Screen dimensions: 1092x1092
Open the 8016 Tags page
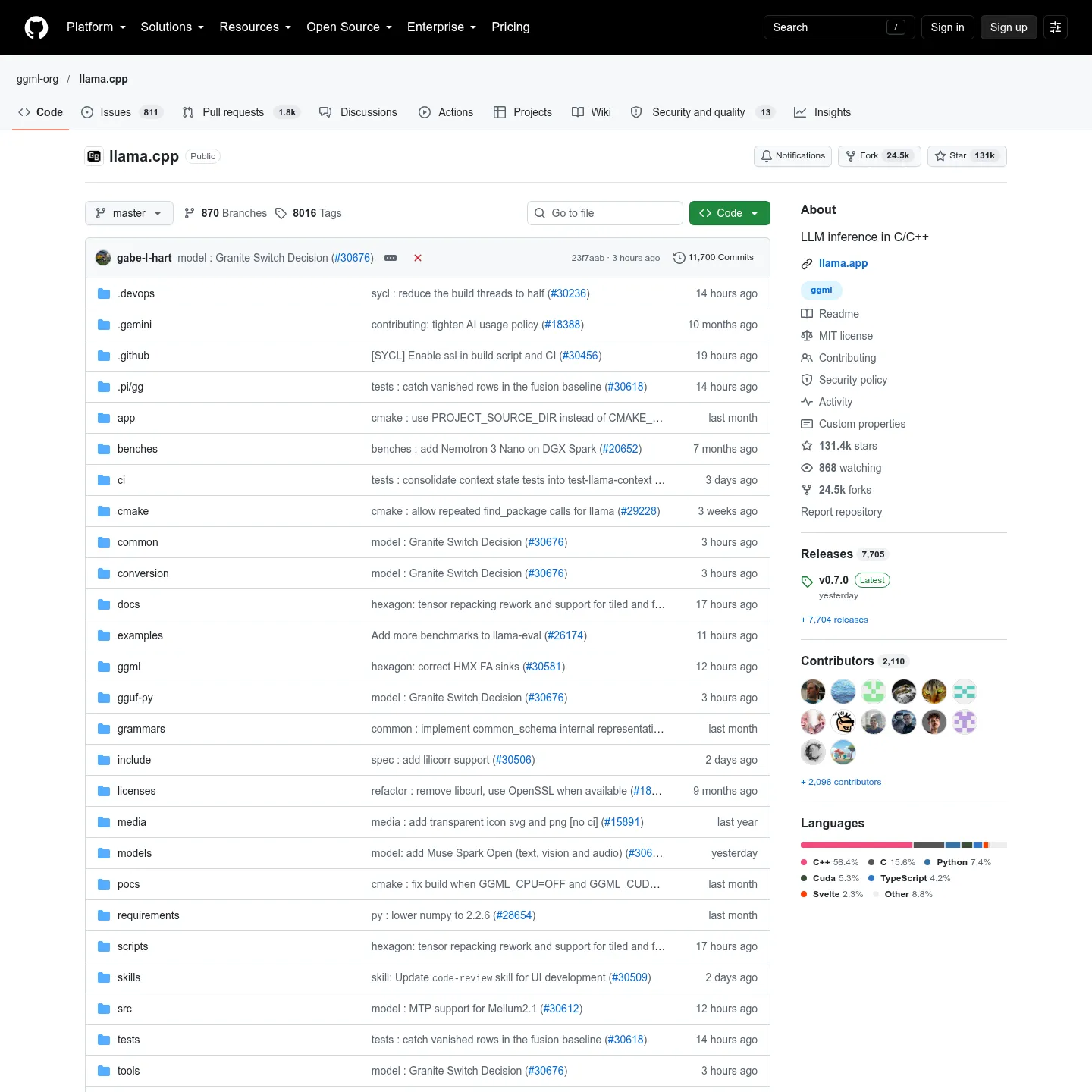pos(308,213)
